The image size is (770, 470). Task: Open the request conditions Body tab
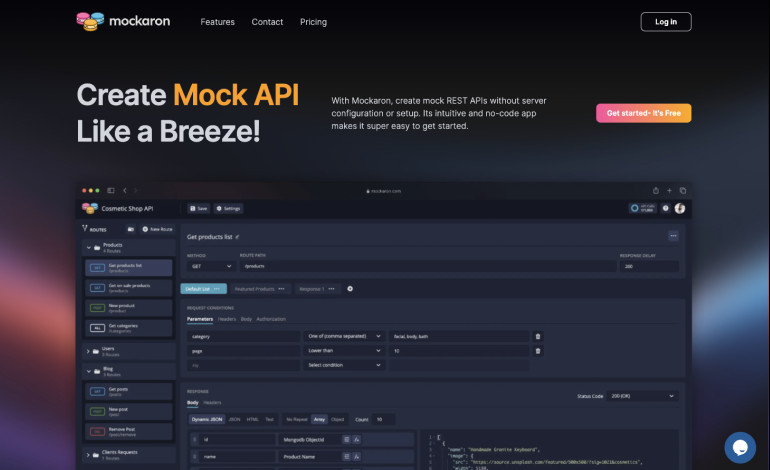(x=246, y=319)
